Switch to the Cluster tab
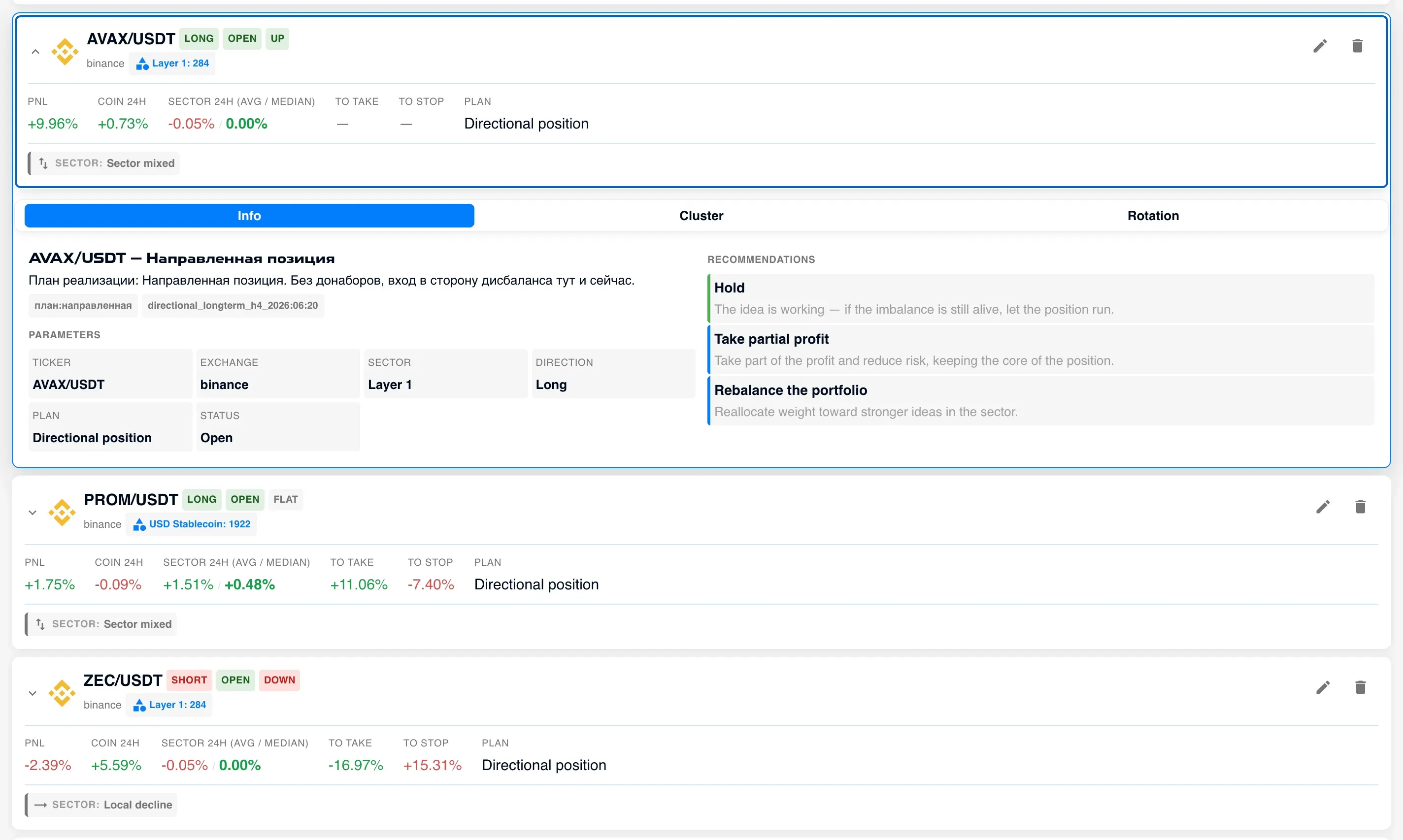 click(x=701, y=216)
